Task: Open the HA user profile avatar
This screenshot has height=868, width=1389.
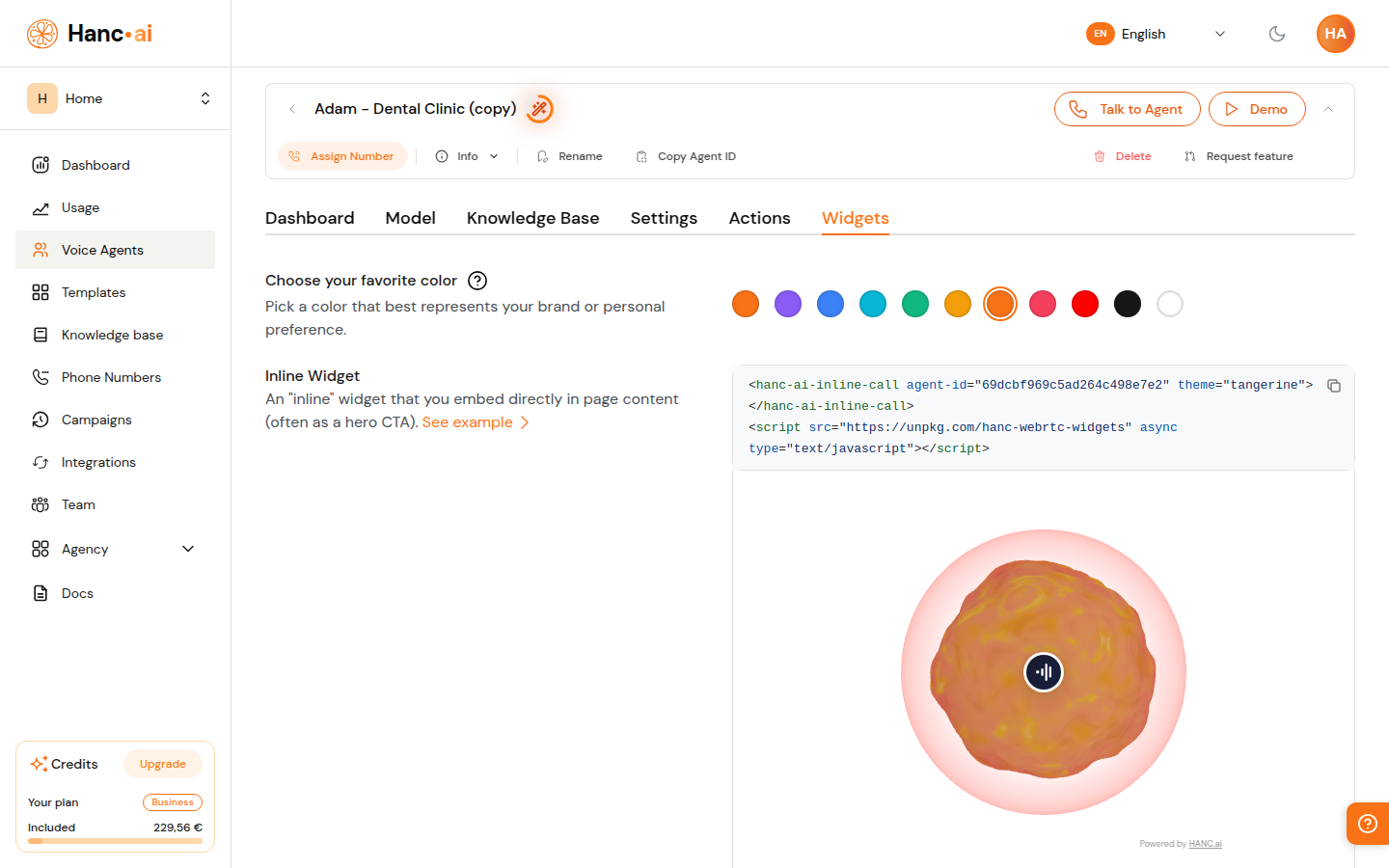Action: 1335,34
